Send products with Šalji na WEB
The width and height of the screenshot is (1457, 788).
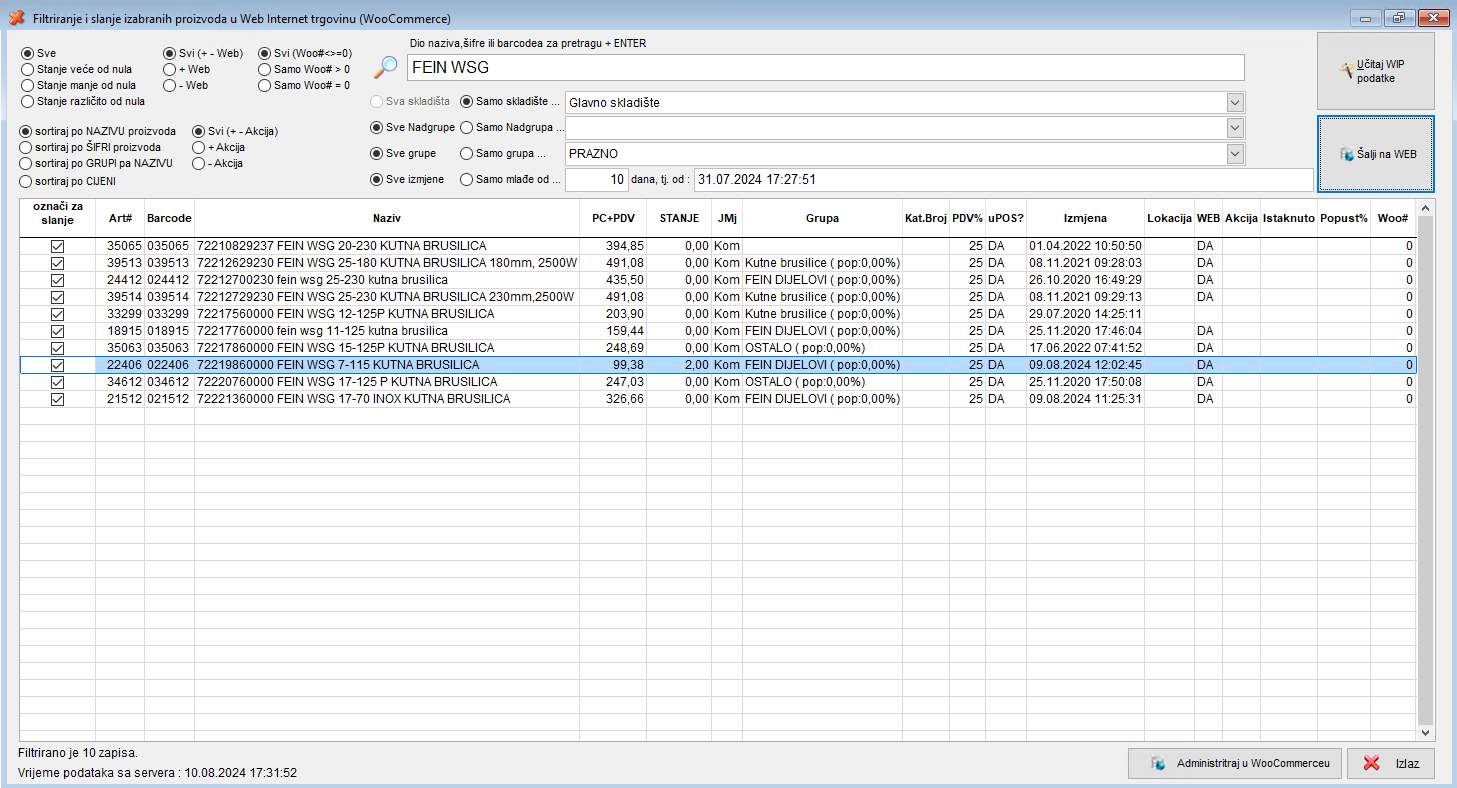coord(1376,154)
